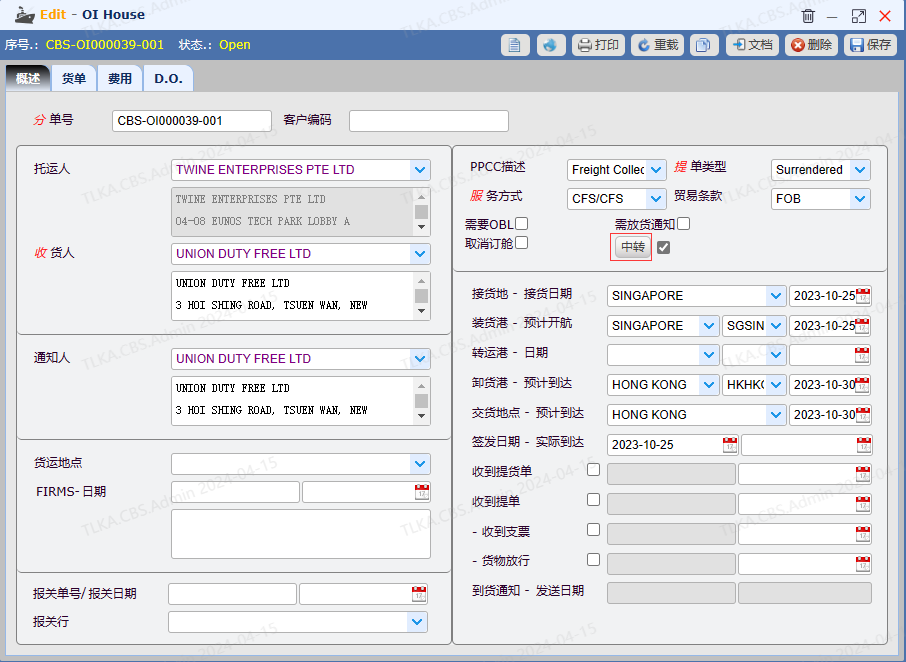Image resolution: width=906 pixels, height=662 pixels.
Task: Click the 删除 delete button
Action: (x=811, y=45)
